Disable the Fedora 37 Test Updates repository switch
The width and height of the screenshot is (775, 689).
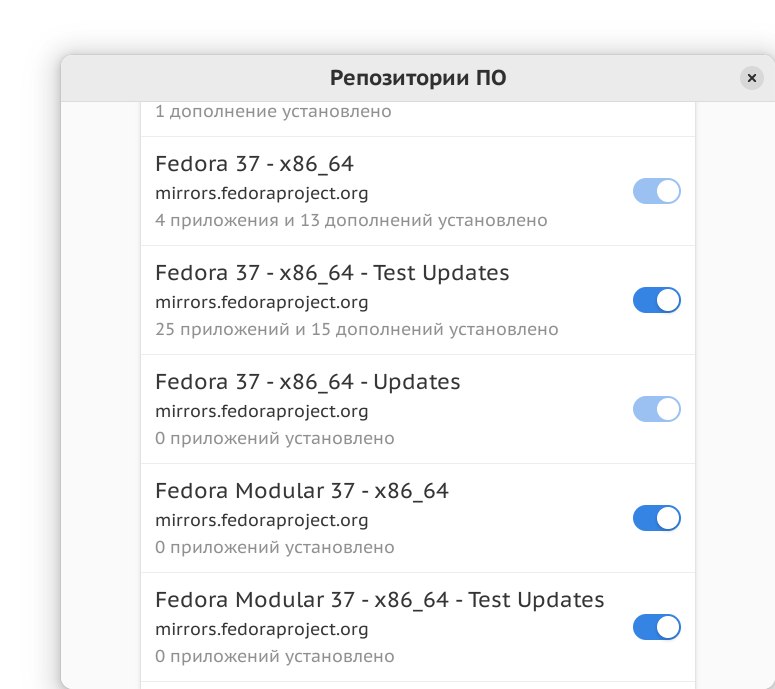[x=656, y=300]
